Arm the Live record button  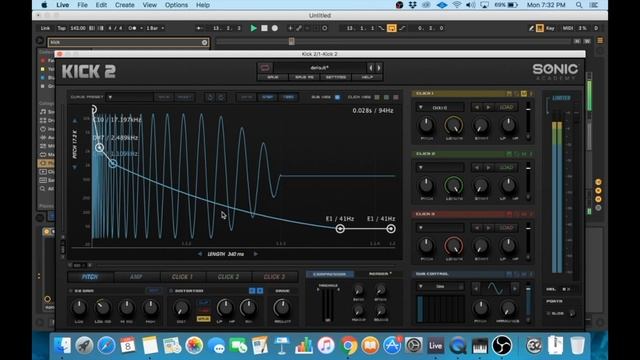275,28
